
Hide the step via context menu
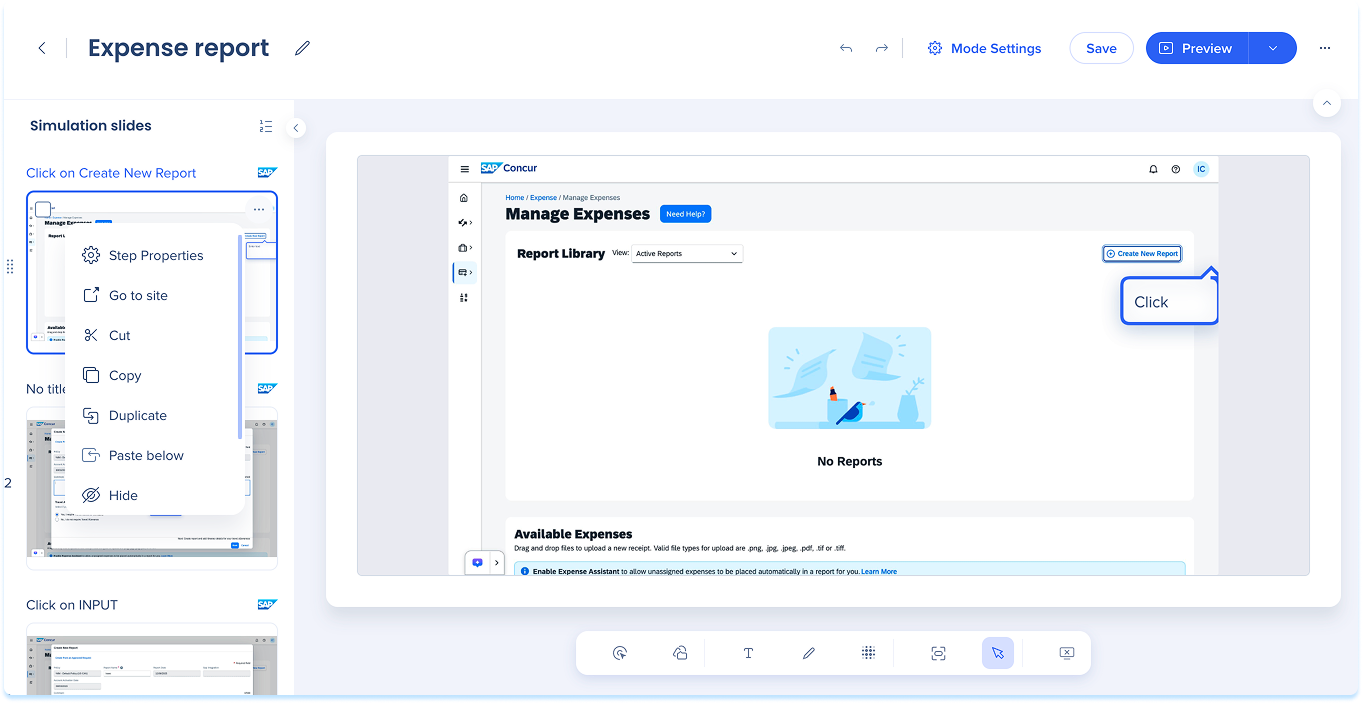122,495
